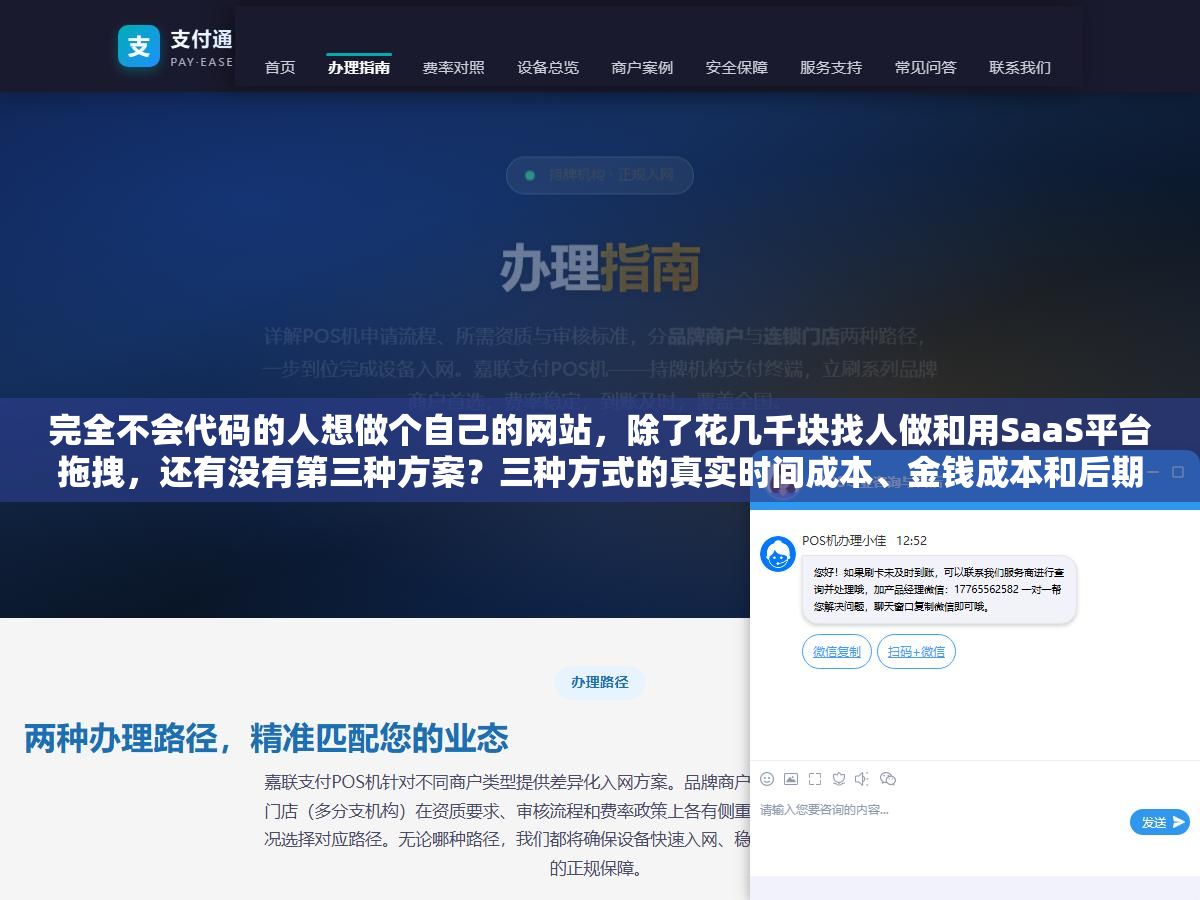The image size is (1200, 900).
Task: Click the 持牌机构·正规入网 badge
Action: click(600, 175)
